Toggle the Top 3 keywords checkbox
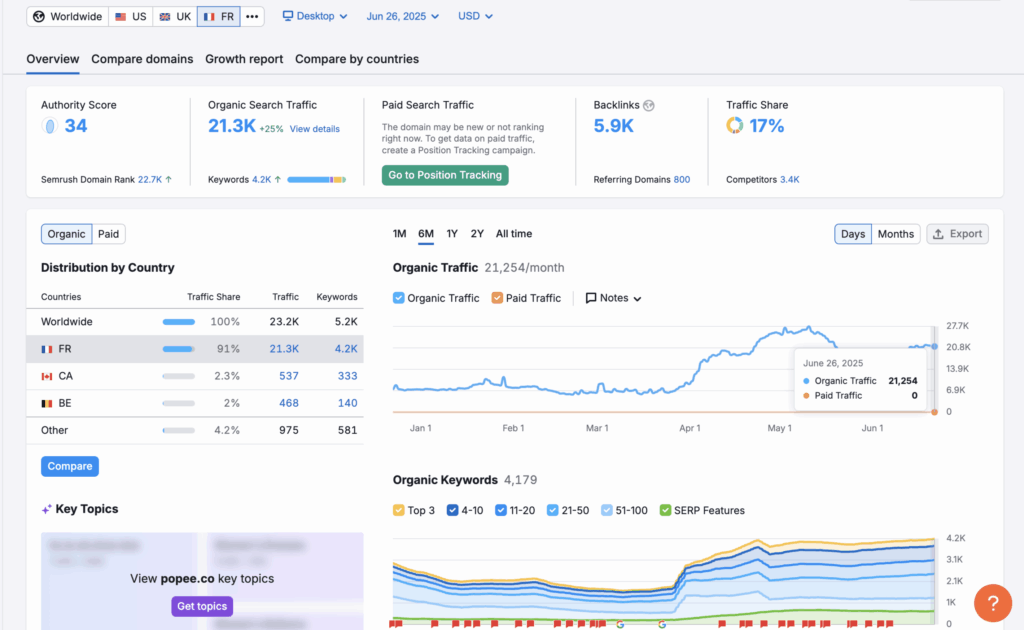This screenshot has height=630, width=1024. [399, 510]
